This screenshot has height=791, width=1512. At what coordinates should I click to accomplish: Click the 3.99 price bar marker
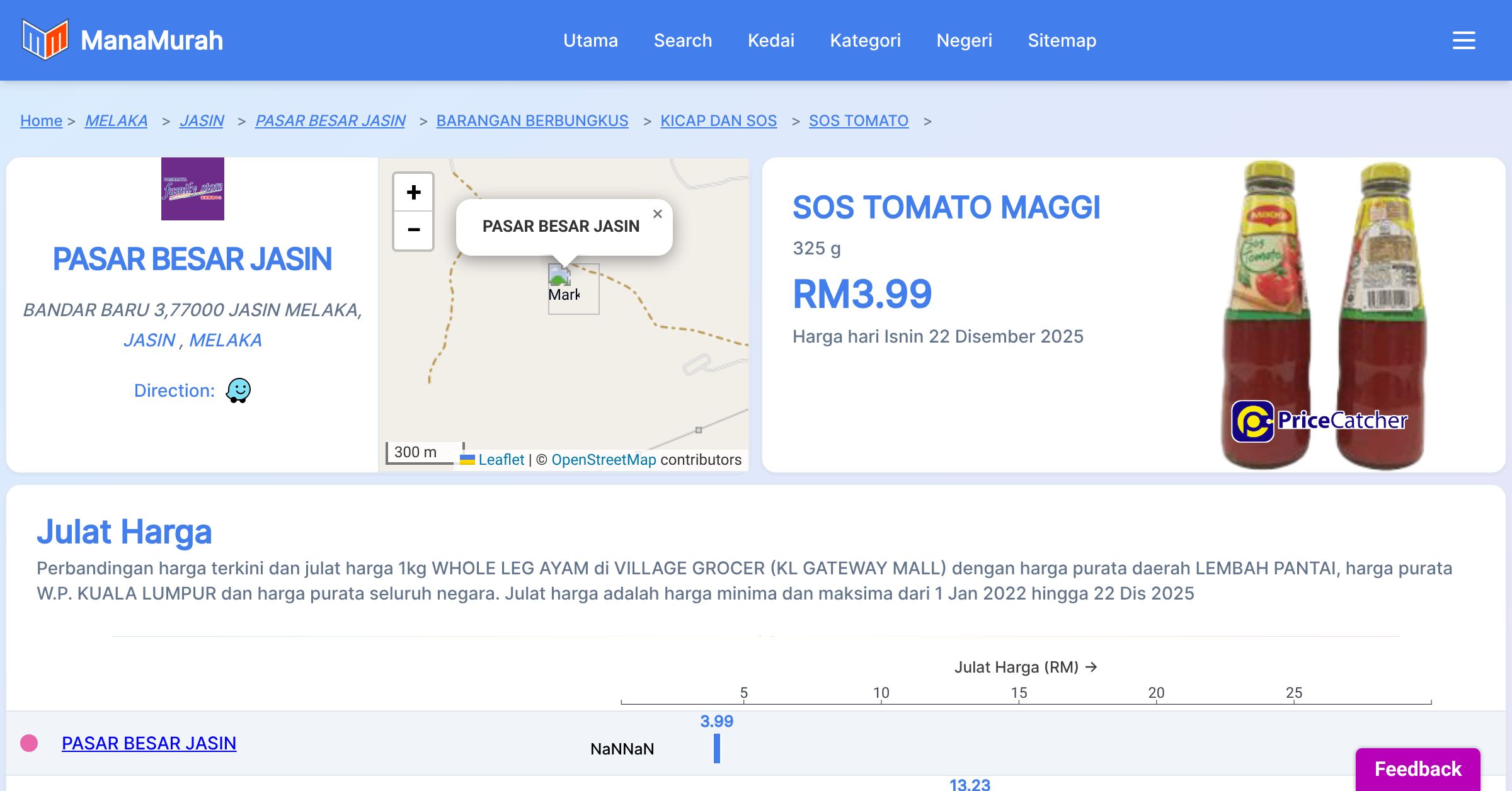716,748
